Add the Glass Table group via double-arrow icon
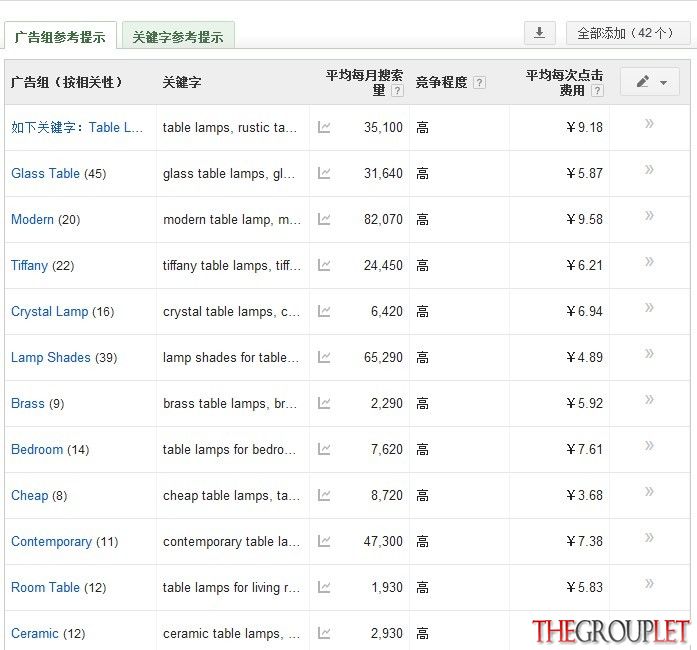Screen dimensions: 697x650 pyautogui.click(x=649, y=169)
